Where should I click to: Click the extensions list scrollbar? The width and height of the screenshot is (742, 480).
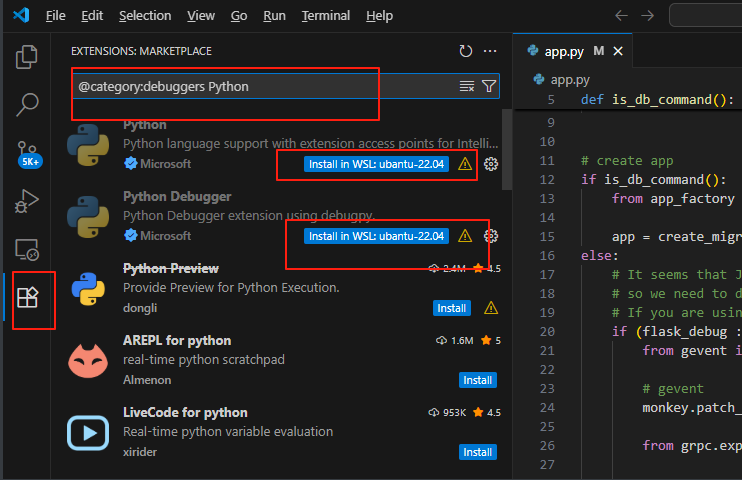(507, 150)
